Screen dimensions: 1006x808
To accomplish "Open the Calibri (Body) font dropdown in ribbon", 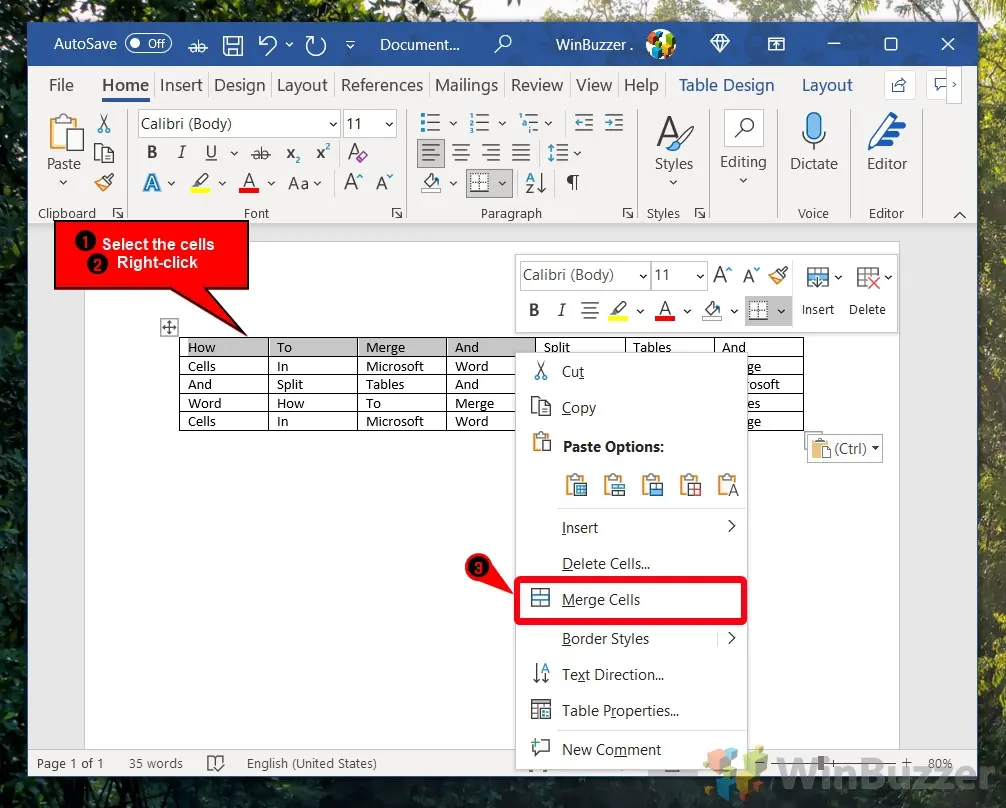I will pos(333,124).
